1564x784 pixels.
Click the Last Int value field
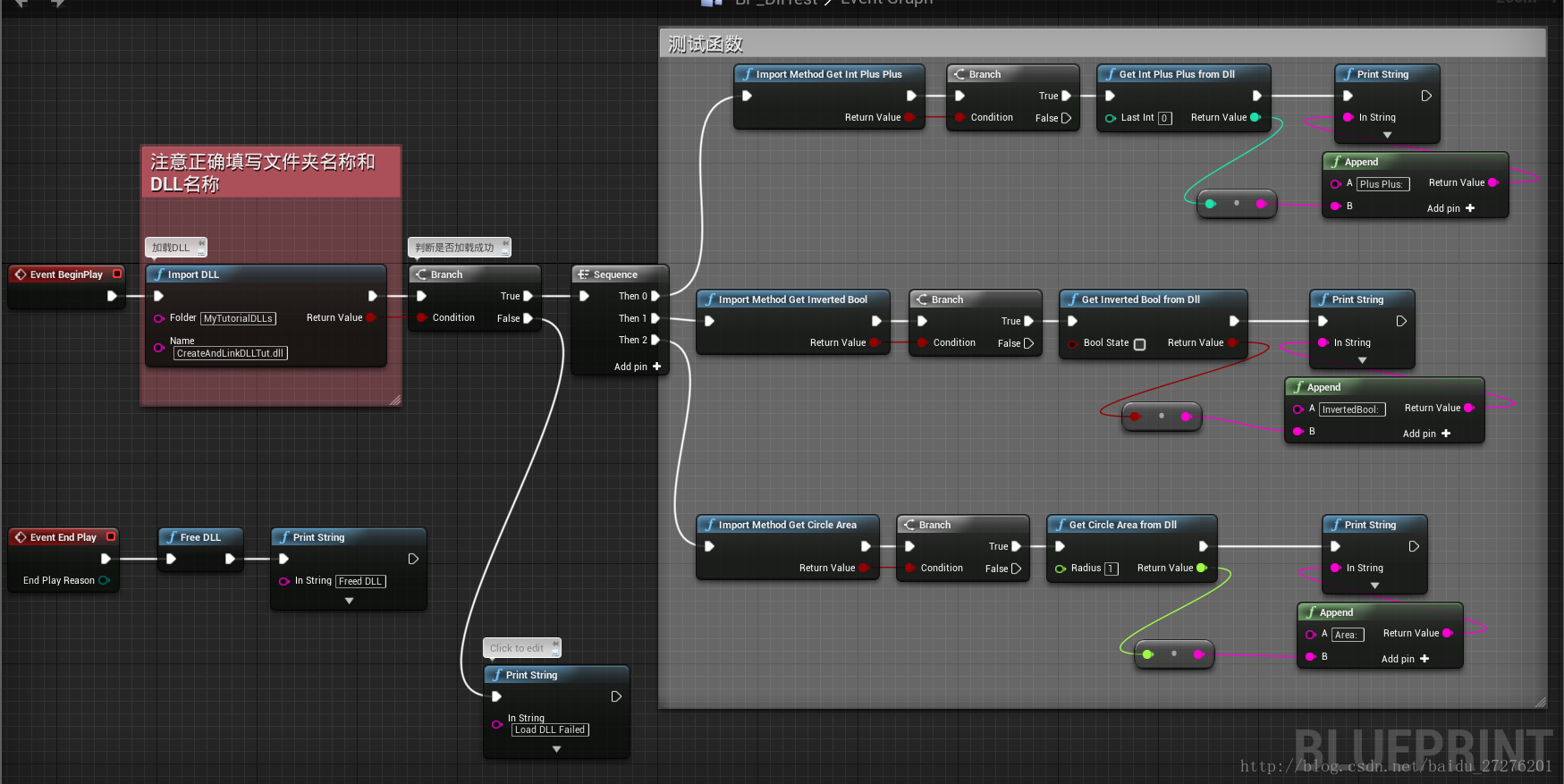tap(1164, 118)
